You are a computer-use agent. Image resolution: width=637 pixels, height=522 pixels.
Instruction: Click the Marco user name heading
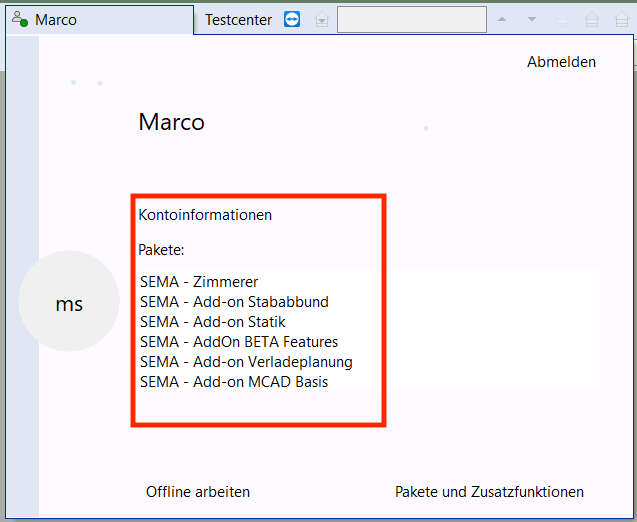[171, 122]
